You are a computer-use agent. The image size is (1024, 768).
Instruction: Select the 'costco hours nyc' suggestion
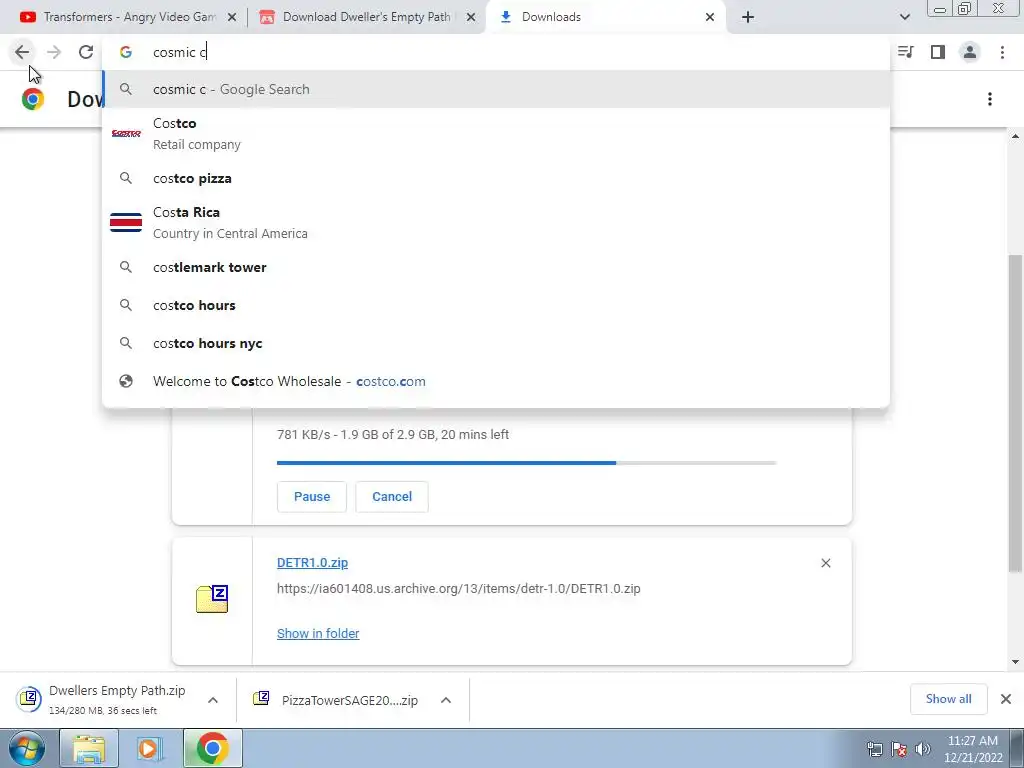[496, 343]
